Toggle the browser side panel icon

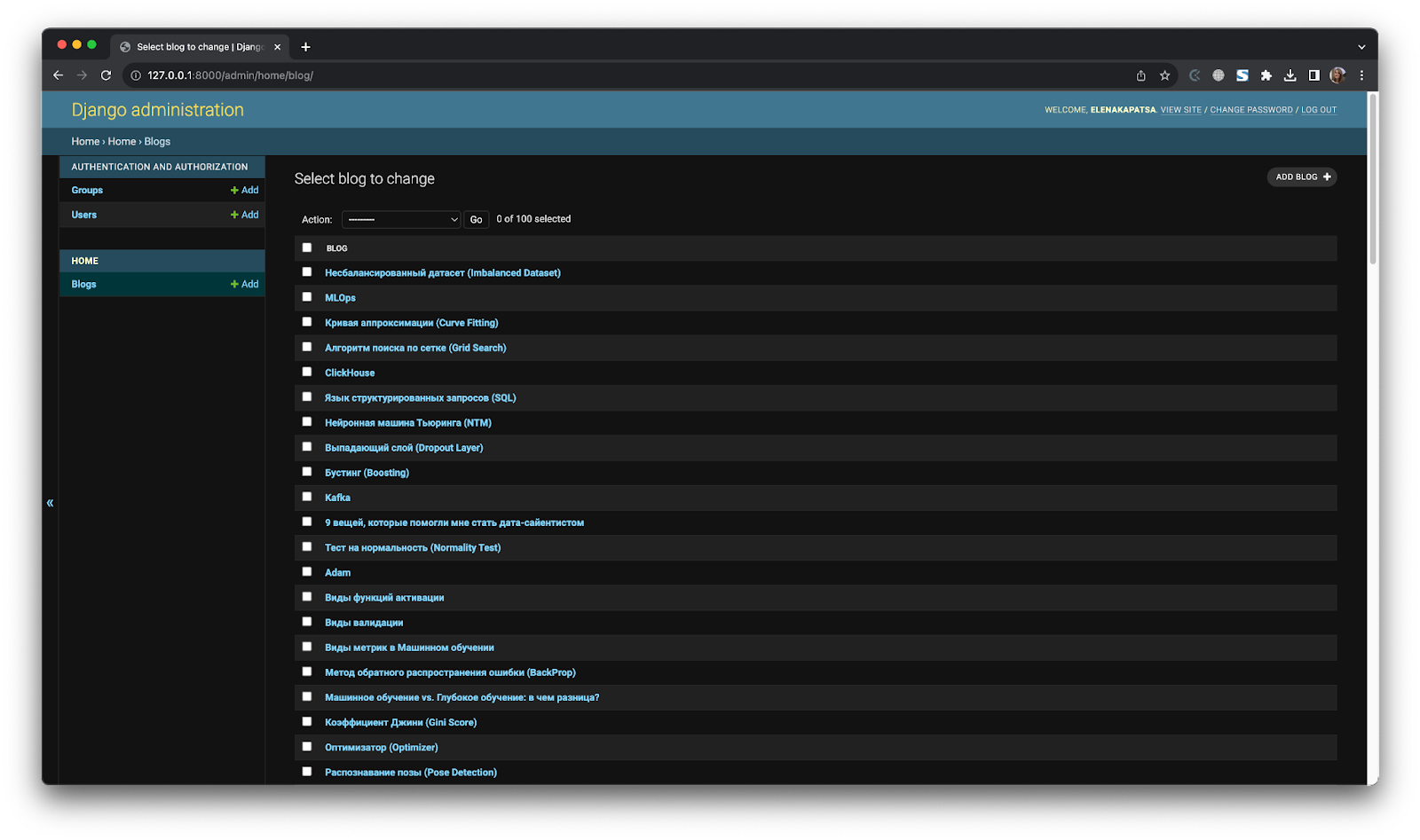tap(1314, 75)
